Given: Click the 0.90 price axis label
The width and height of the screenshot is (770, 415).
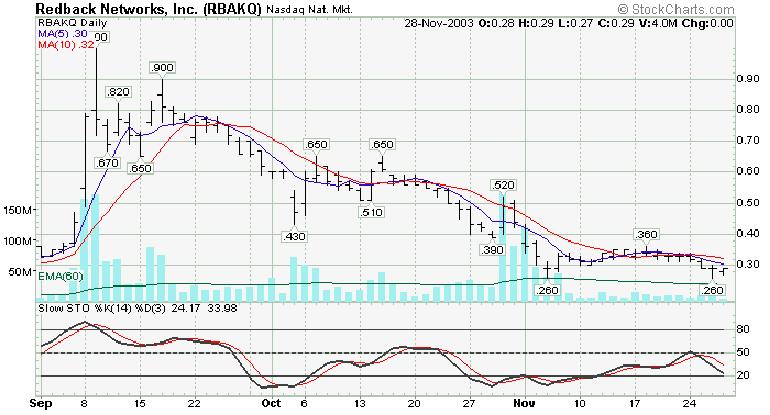Looking at the screenshot, I should pos(748,79).
